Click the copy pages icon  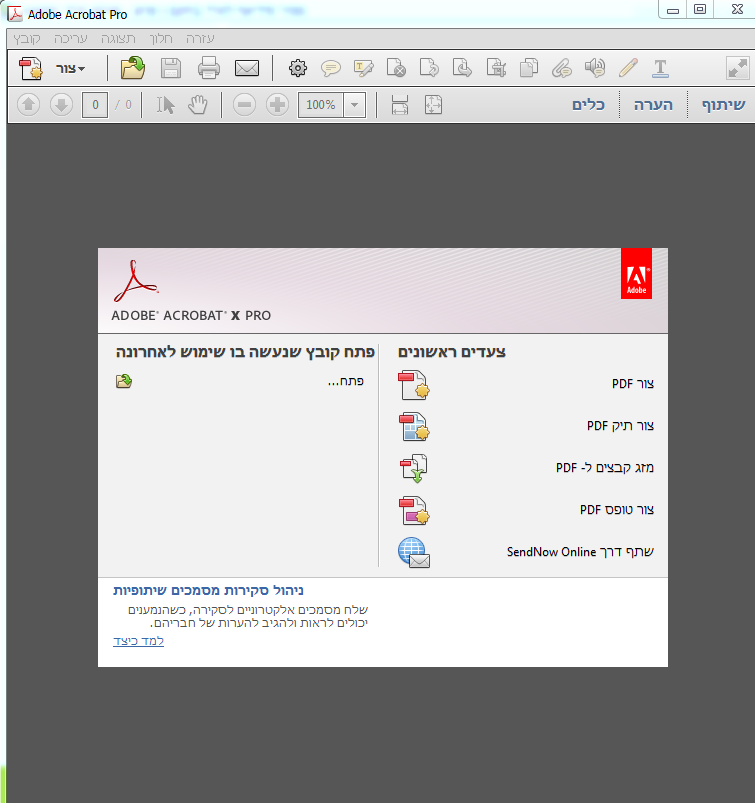pyautogui.click(x=529, y=68)
